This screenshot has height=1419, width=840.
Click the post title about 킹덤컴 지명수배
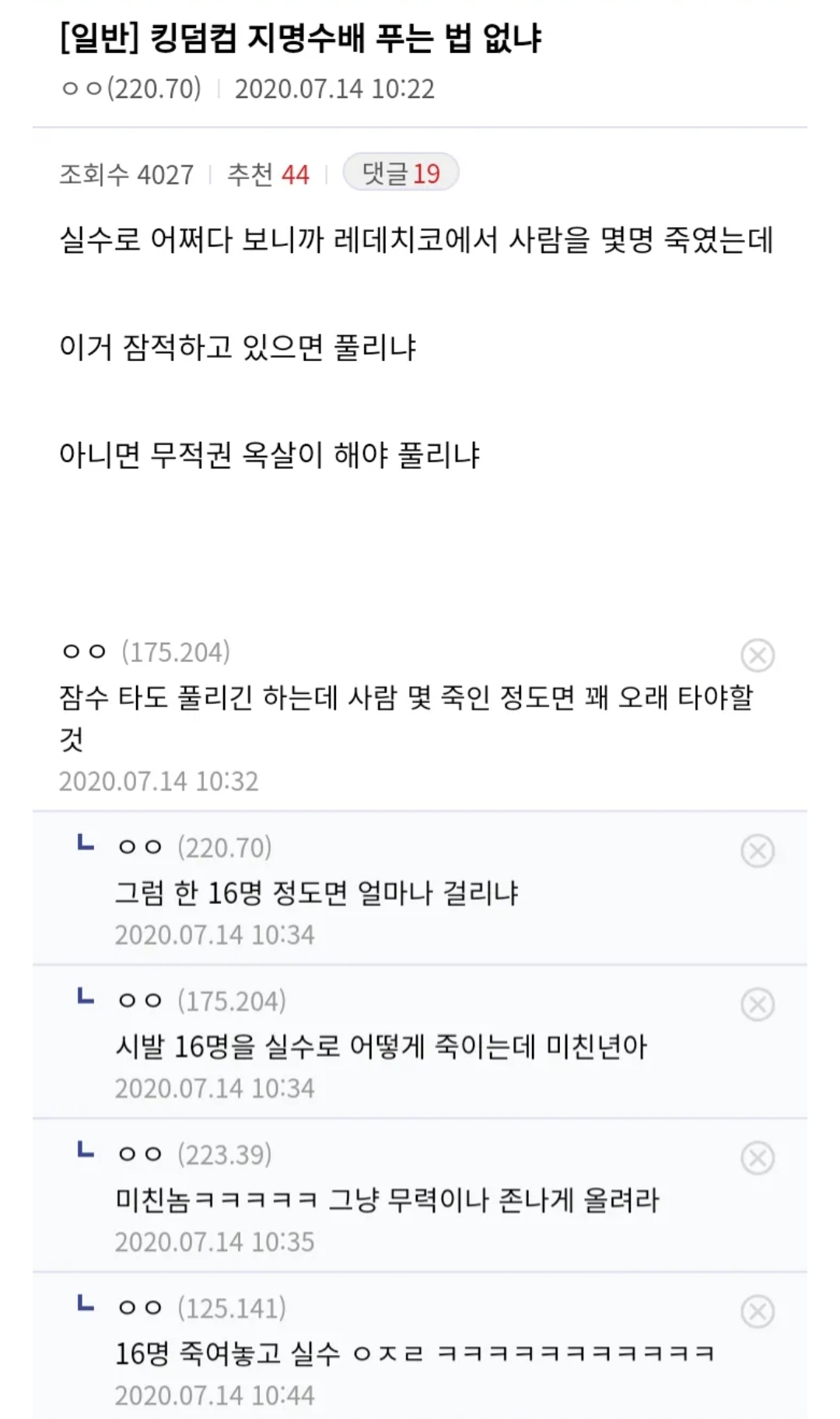[300, 37]
